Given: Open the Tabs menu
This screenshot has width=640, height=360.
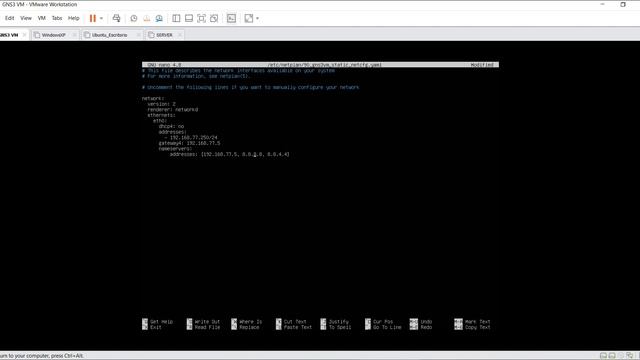Looking at the screenshot, I should pyautogui.click(x=57, y=18).
